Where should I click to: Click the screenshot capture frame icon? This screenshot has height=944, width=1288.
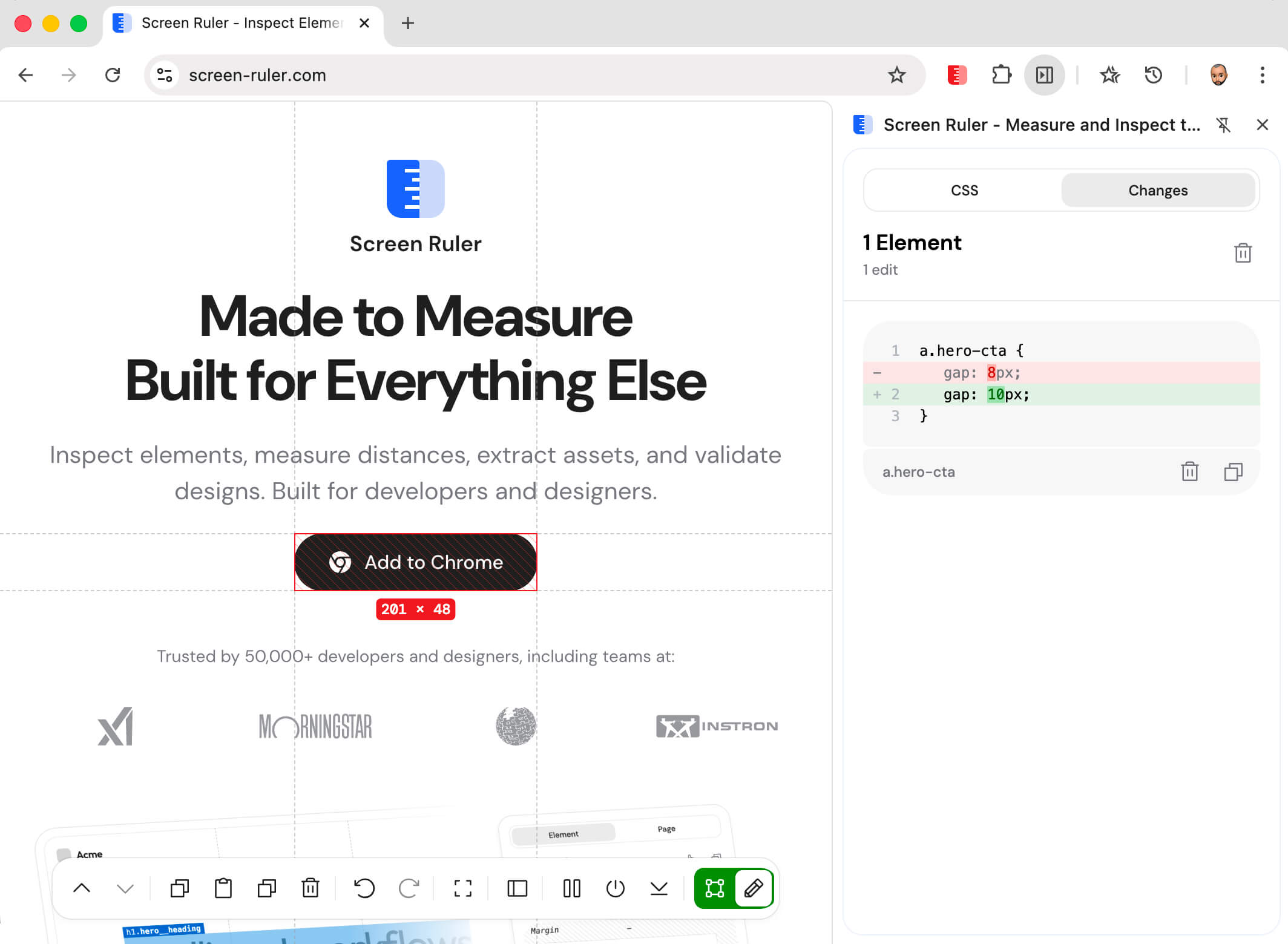click(463, 888)
